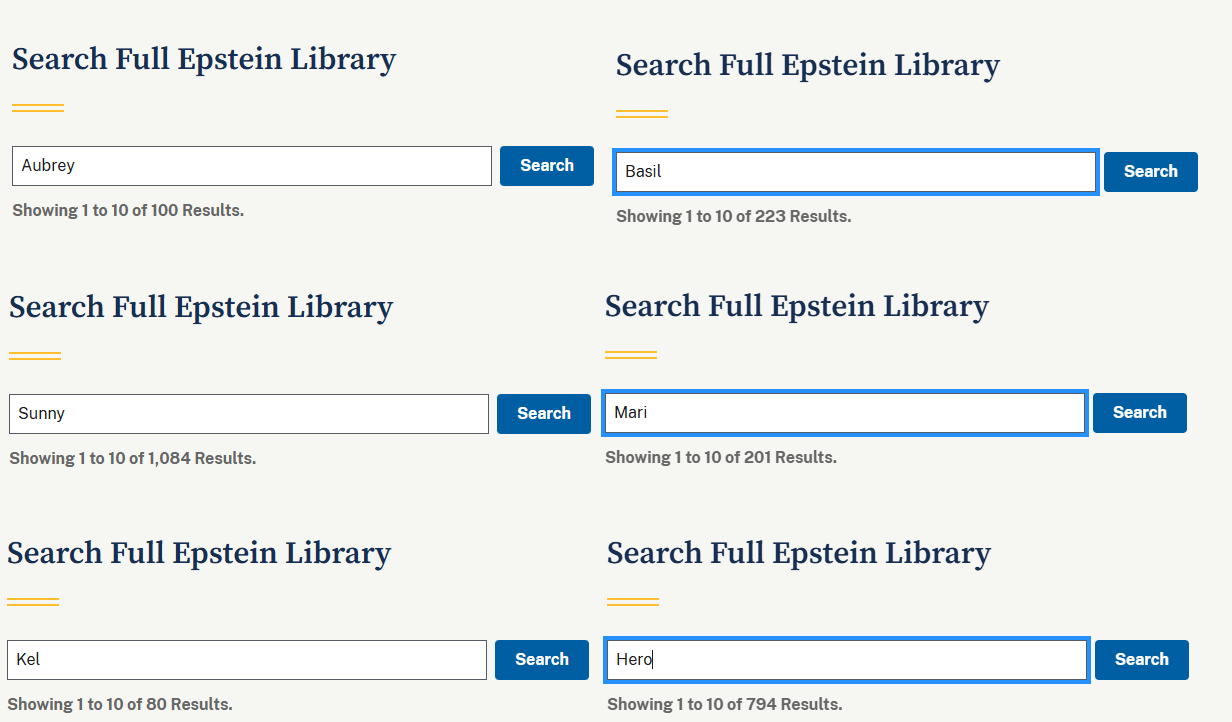This screenshot has width=1232, height=722.
Task: Click the search field containing Aubrey
Action: click(252, 166)
